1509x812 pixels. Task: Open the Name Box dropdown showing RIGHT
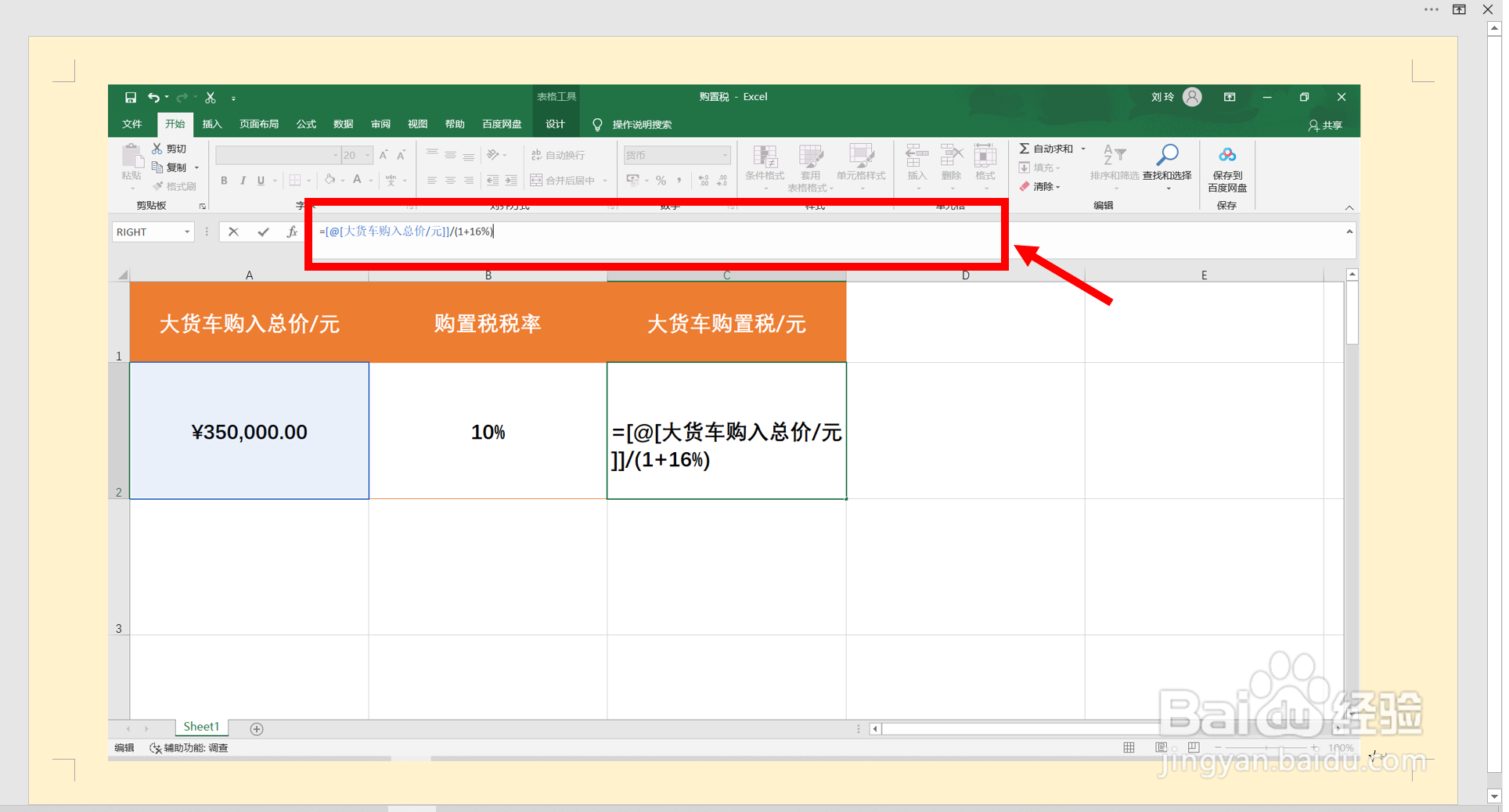coord(186,232)
